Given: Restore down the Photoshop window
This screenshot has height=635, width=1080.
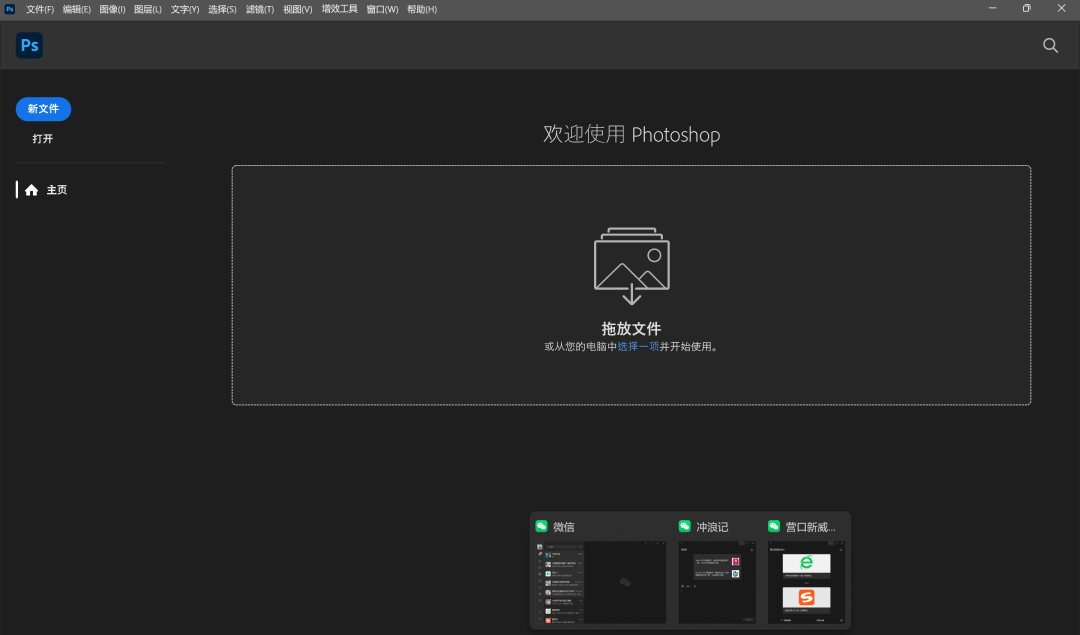Looking at the screenshot, I should pyautogui.click(x=1026, y=8).
